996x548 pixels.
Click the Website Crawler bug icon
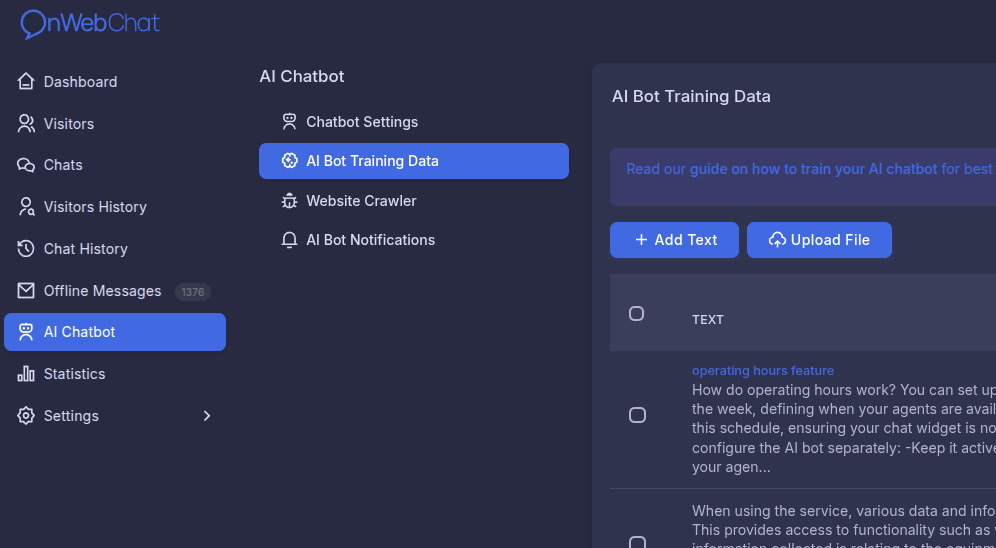pyautogui.click(x=290, y=201)
